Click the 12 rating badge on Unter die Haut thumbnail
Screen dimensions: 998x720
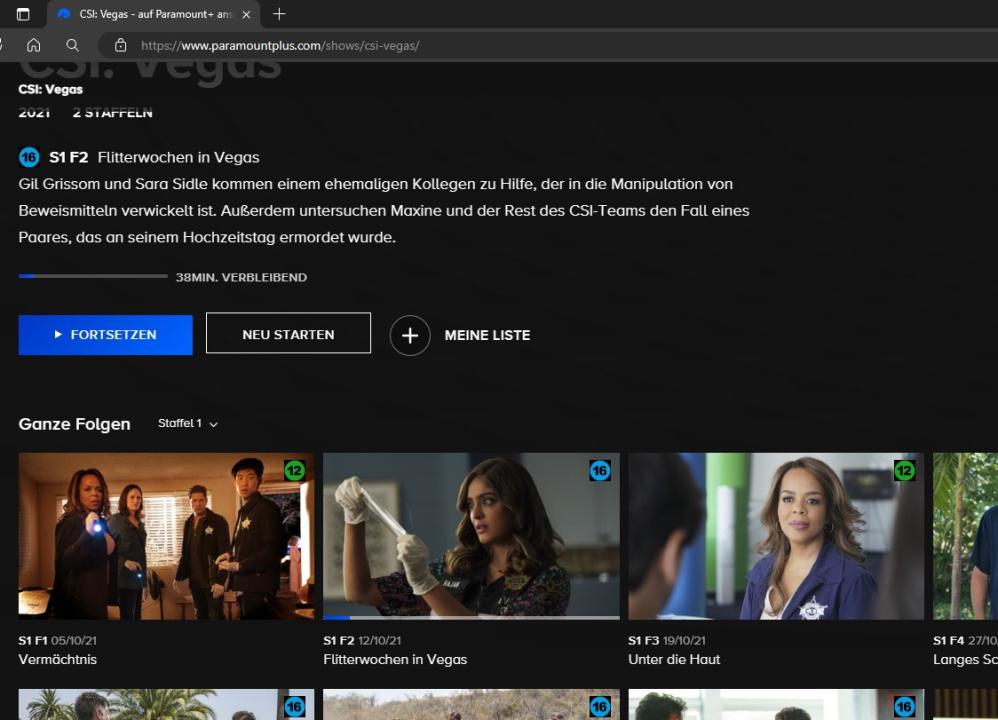point(904,471)
